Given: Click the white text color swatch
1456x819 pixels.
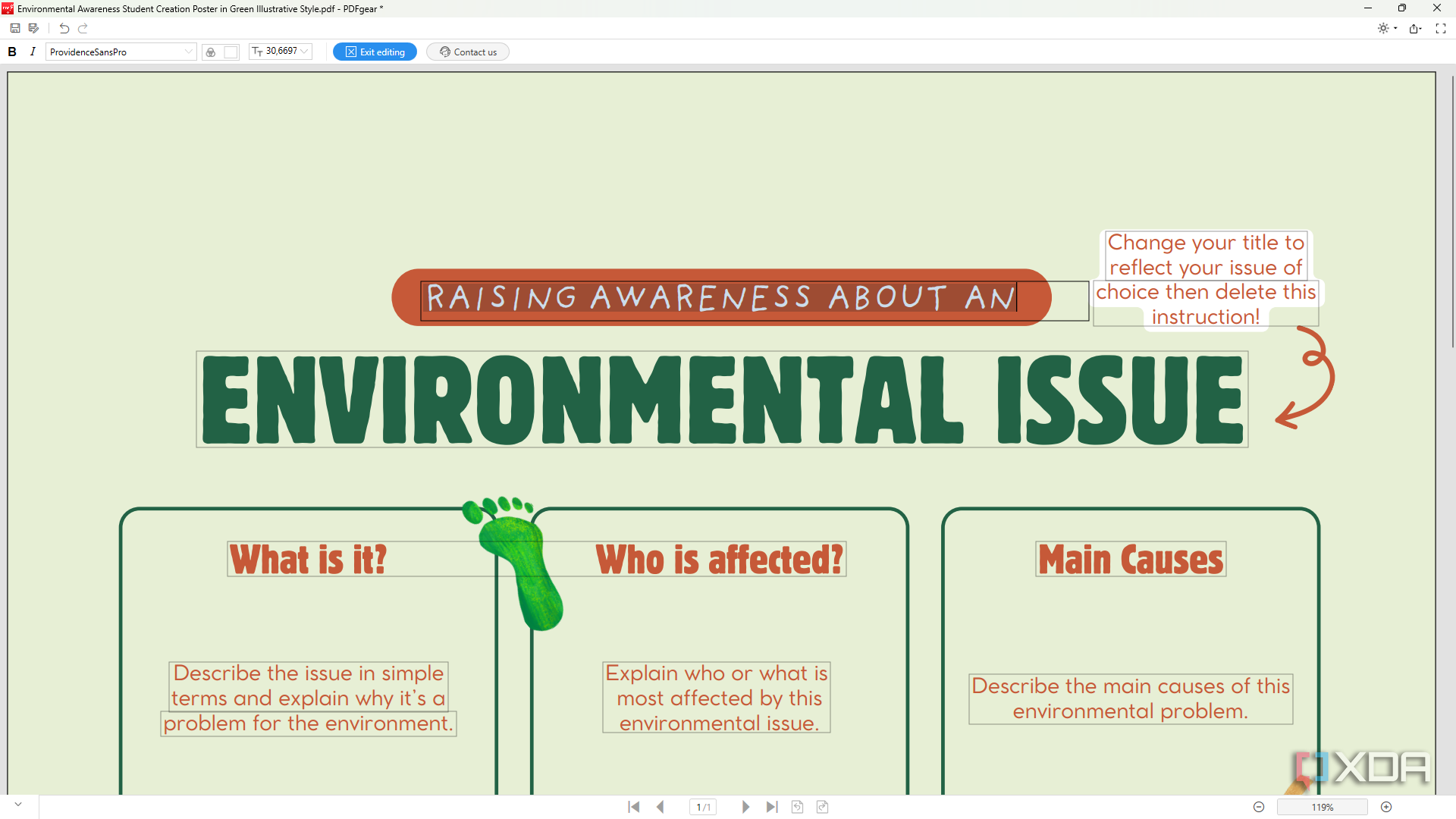Looking at the screenshot, I should 231,52.
